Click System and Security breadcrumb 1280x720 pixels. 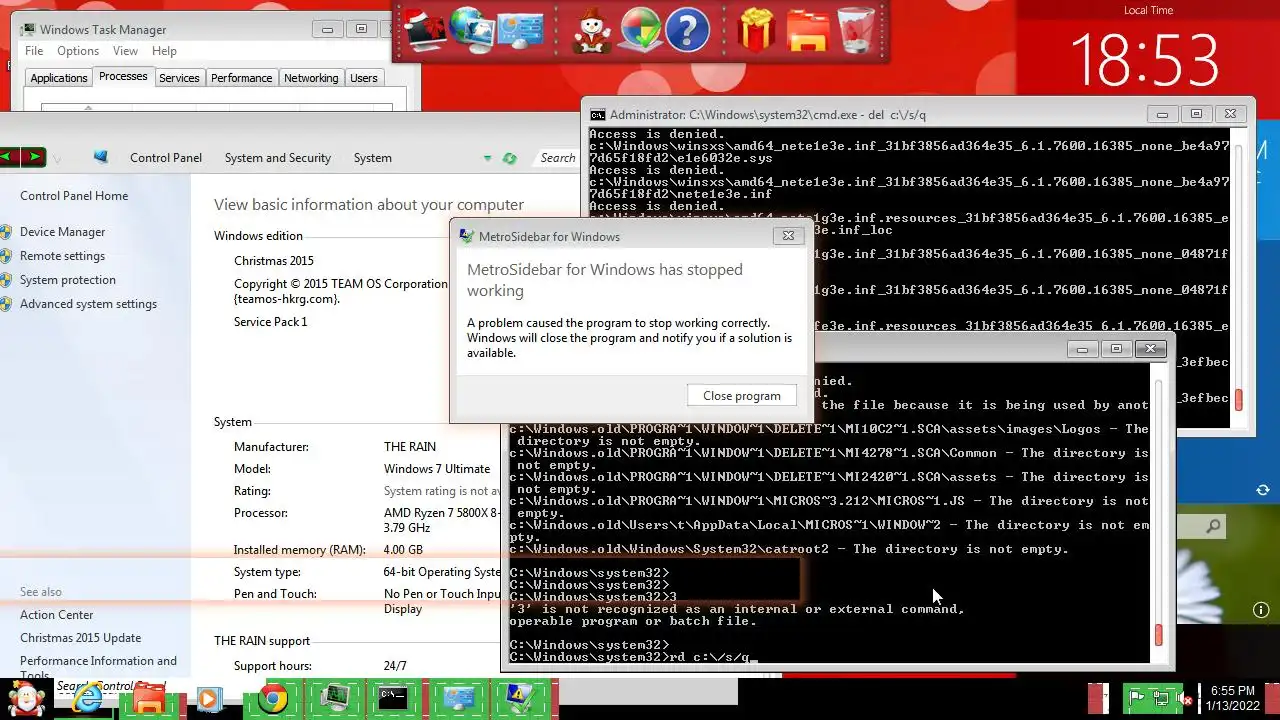point(278,158)
